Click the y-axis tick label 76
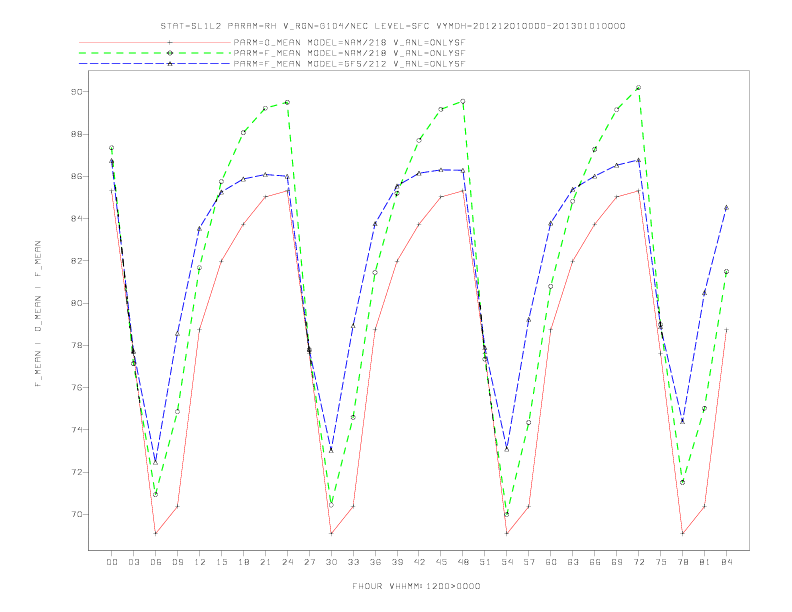This screenshot has height=612, width=792. (76, 388)
